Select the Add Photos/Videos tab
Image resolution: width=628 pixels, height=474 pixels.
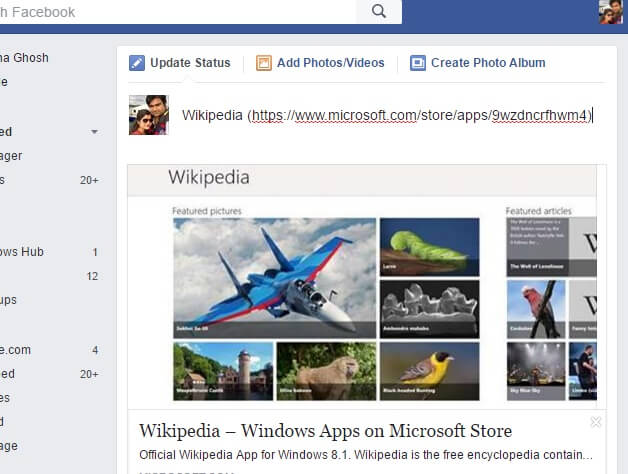(320, 63)
